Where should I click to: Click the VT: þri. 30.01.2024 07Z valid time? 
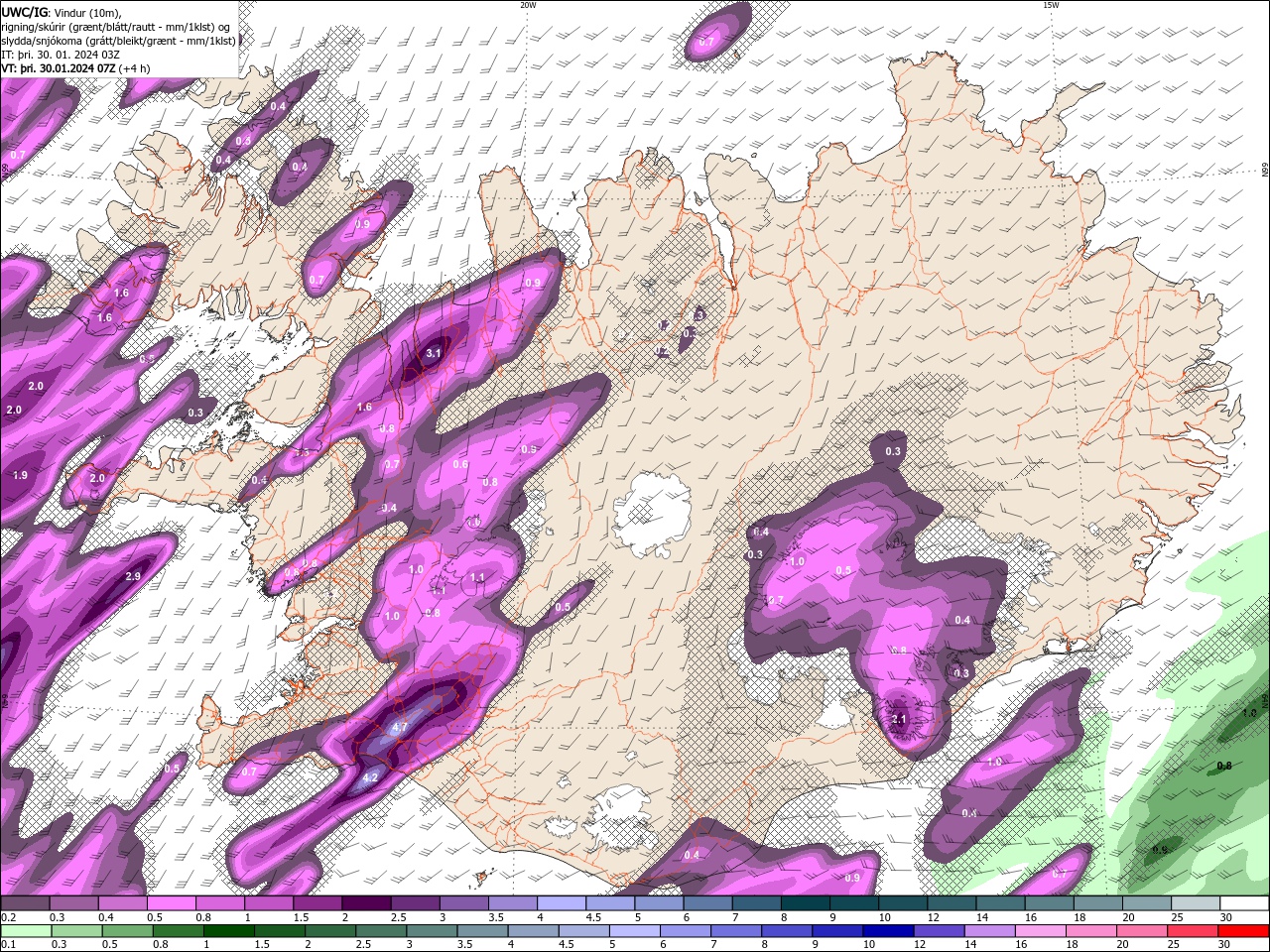[59, 68]
